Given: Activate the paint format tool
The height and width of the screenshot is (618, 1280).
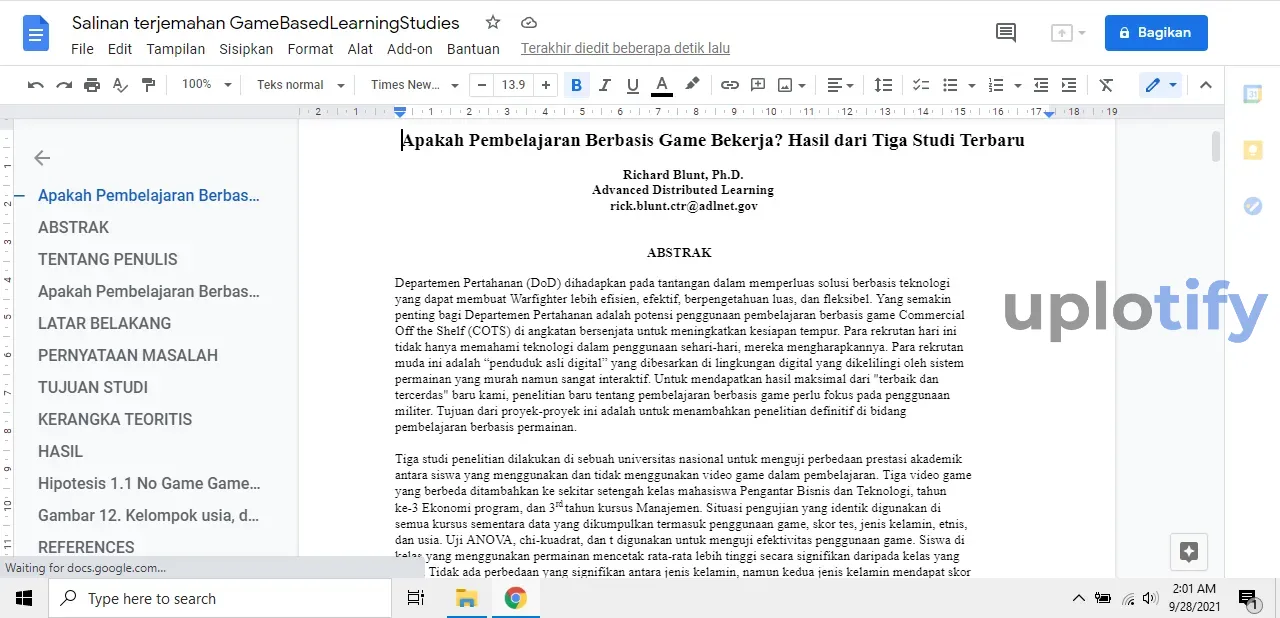Looking at the screenshot, I should tap(148, 85).
